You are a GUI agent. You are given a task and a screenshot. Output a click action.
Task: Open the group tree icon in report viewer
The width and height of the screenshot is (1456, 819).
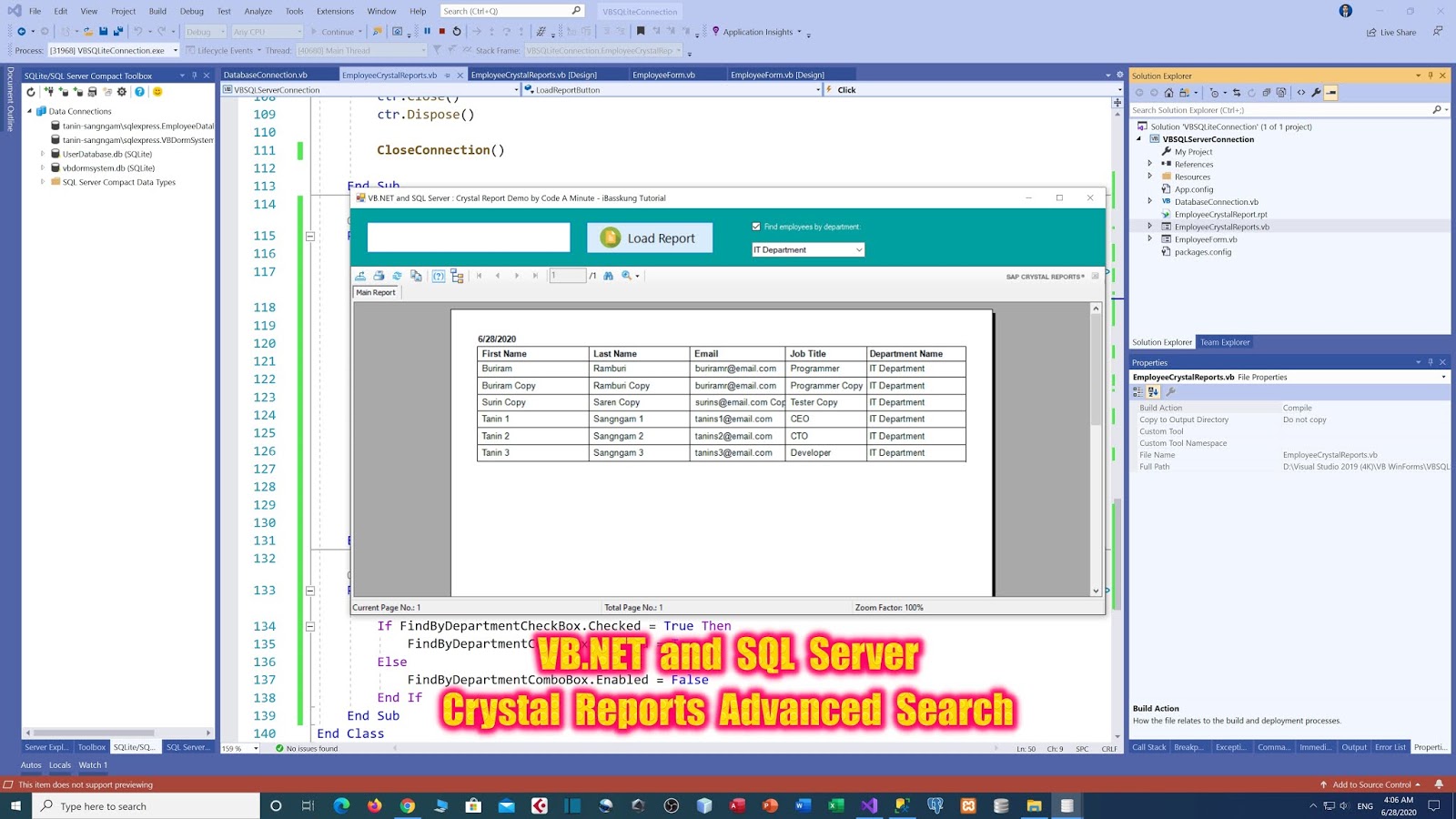(x=458, y=277)
